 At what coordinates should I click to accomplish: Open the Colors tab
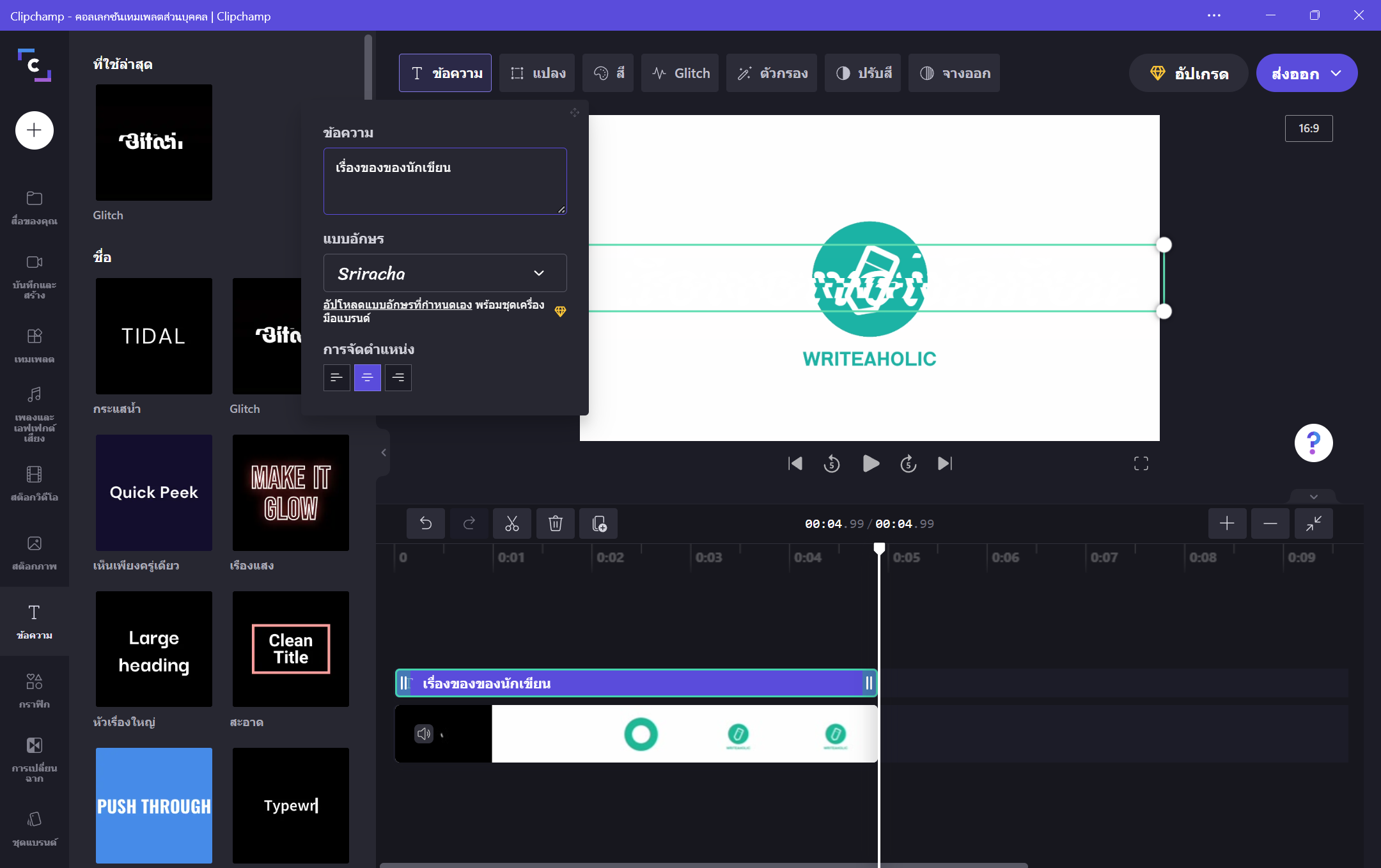coord(608,73)
